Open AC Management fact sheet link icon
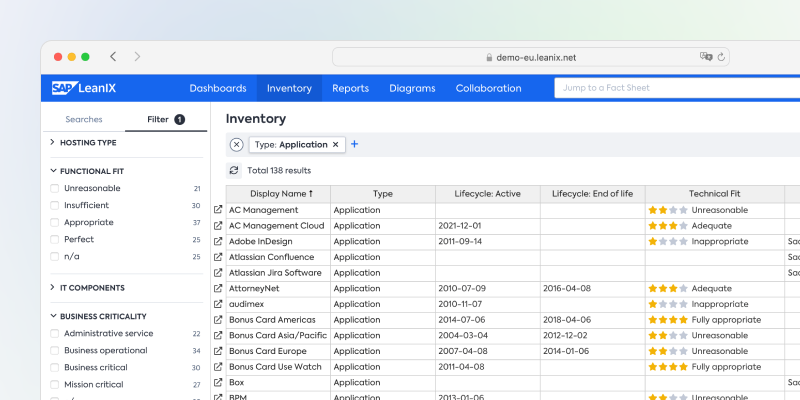Image resolution: width=800 pixels, height=400 pixels. 218,210
